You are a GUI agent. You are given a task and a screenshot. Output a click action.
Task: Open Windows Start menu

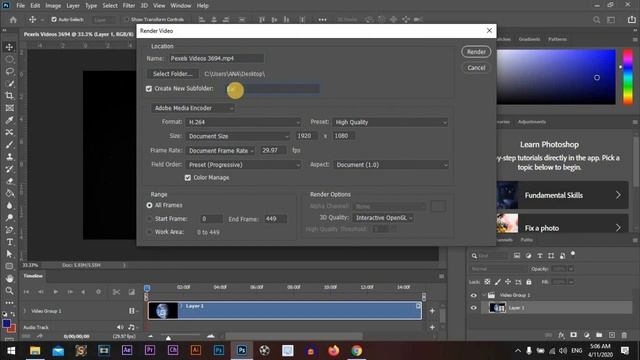pos(11,351)
